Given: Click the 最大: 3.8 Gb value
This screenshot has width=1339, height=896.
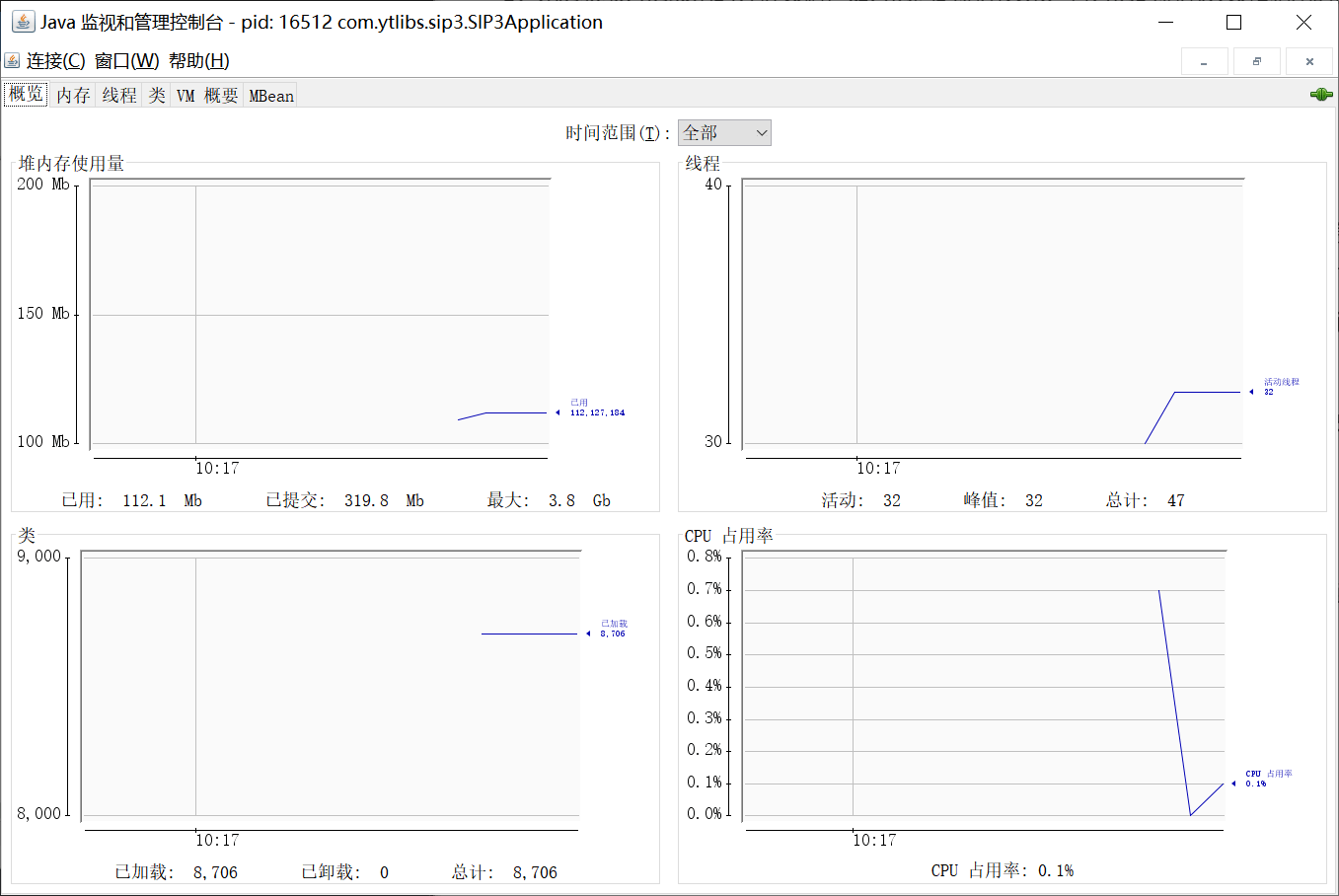Looking at the screenshot, I should coord(549,500).
